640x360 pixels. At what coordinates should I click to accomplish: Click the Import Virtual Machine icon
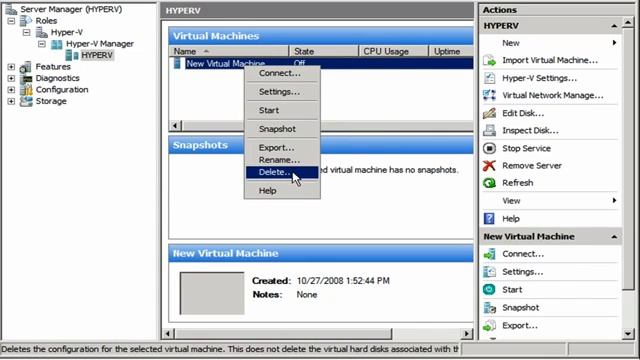[489, 60]
